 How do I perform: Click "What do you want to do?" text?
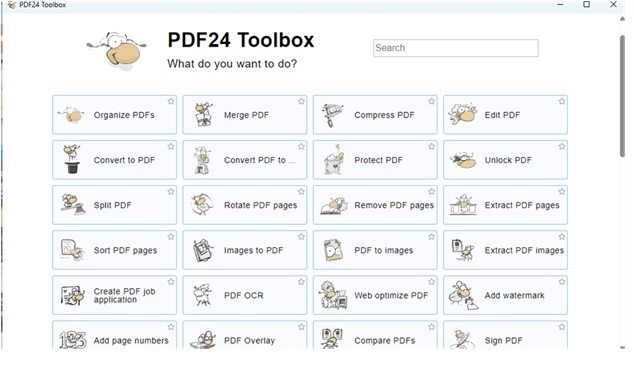point(232,64)
